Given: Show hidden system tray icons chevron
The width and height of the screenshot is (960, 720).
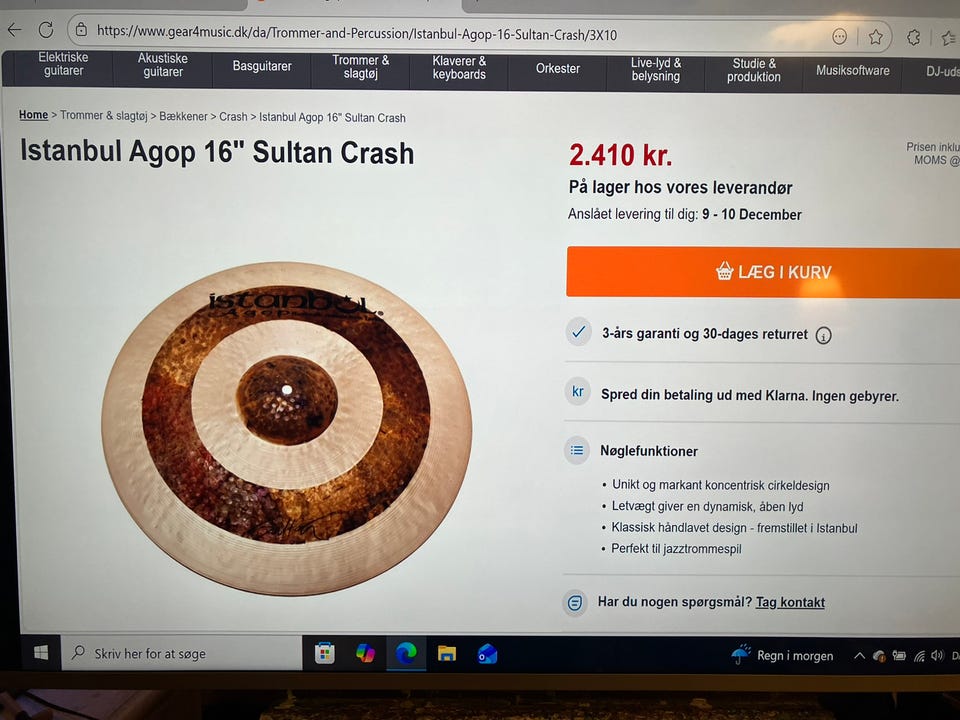Looking at the screenshot, I should coord(859,656).
